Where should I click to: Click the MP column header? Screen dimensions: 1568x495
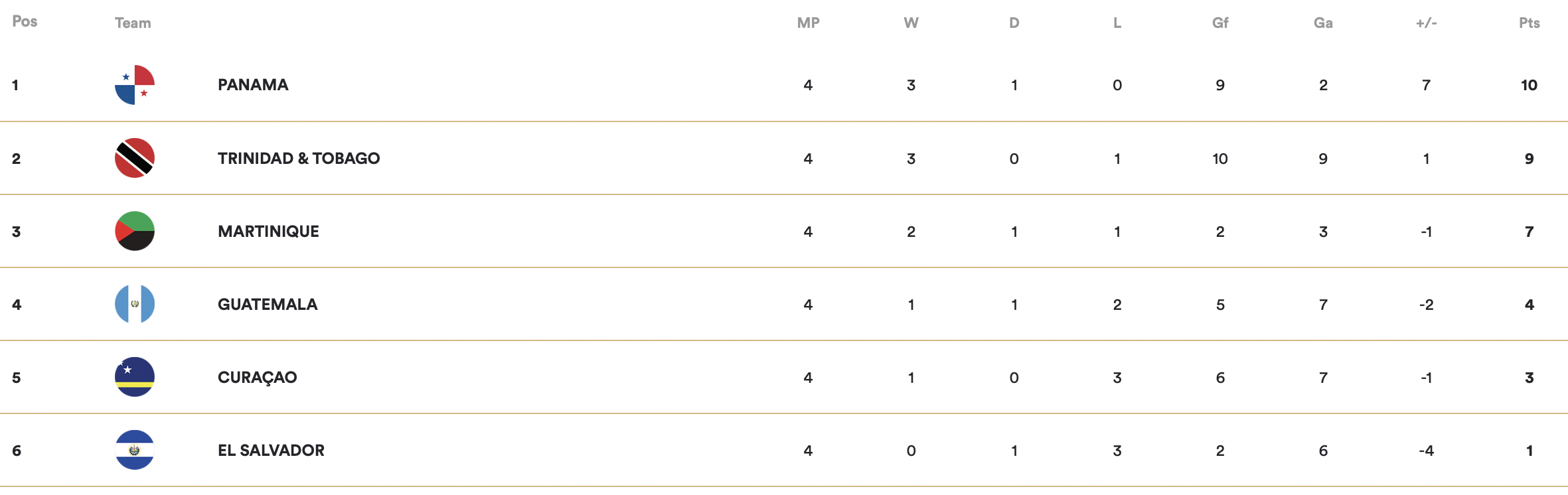point(809,23)
